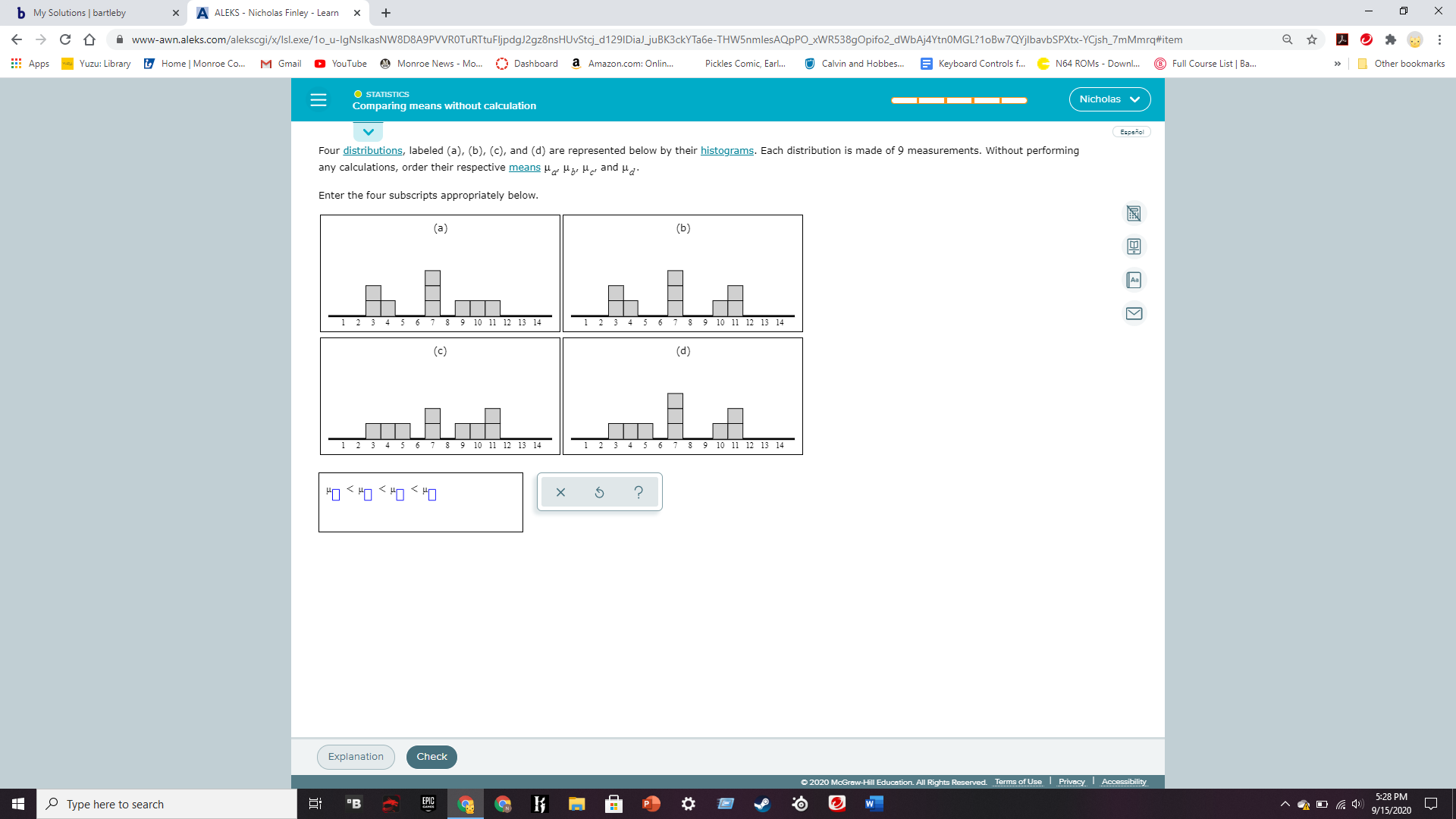Viewport: 1456px width, 819px height.
Task: Click the Check answer button
Action: point(431,756)
